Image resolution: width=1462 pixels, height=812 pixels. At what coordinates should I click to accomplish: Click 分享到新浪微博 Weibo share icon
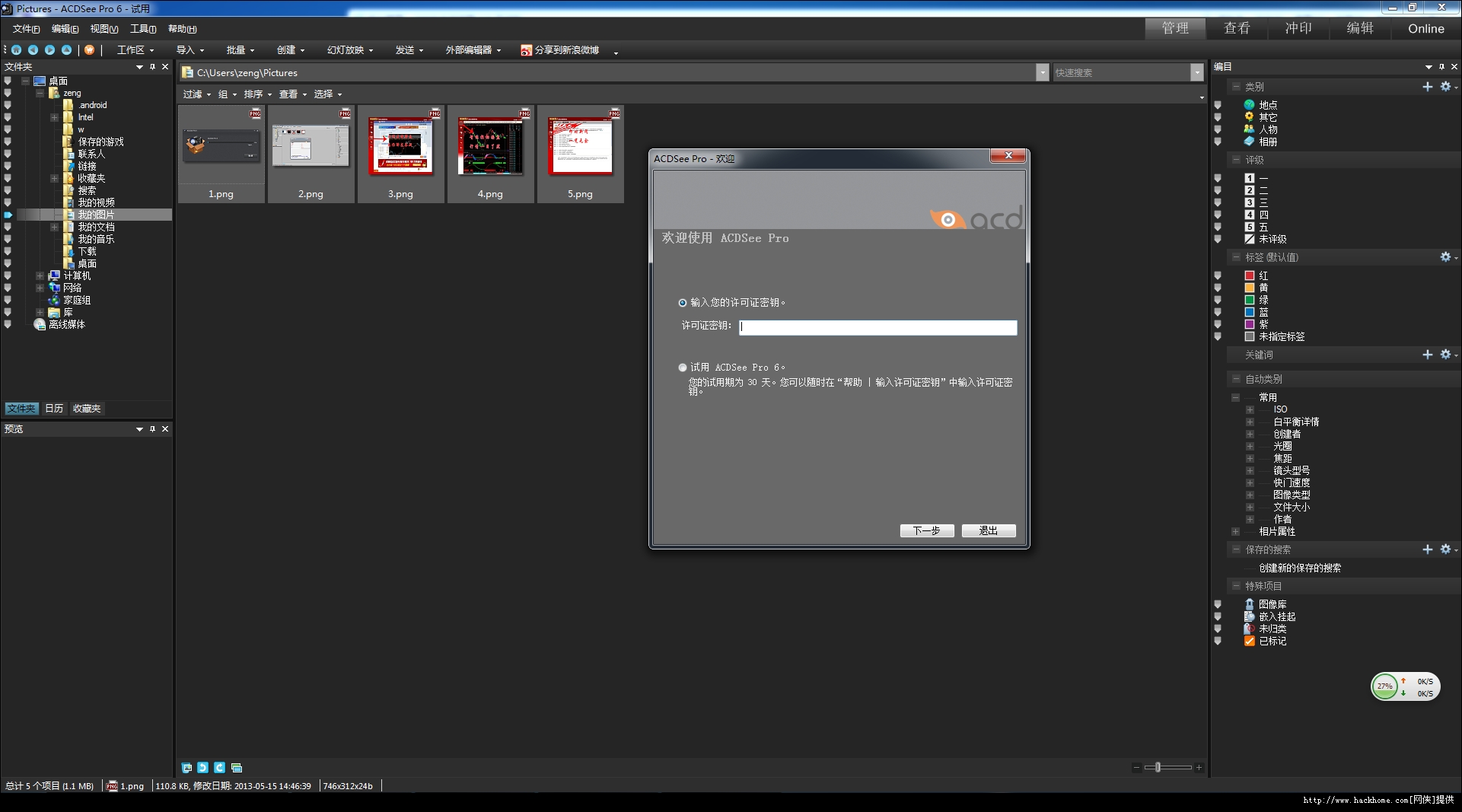526,50
